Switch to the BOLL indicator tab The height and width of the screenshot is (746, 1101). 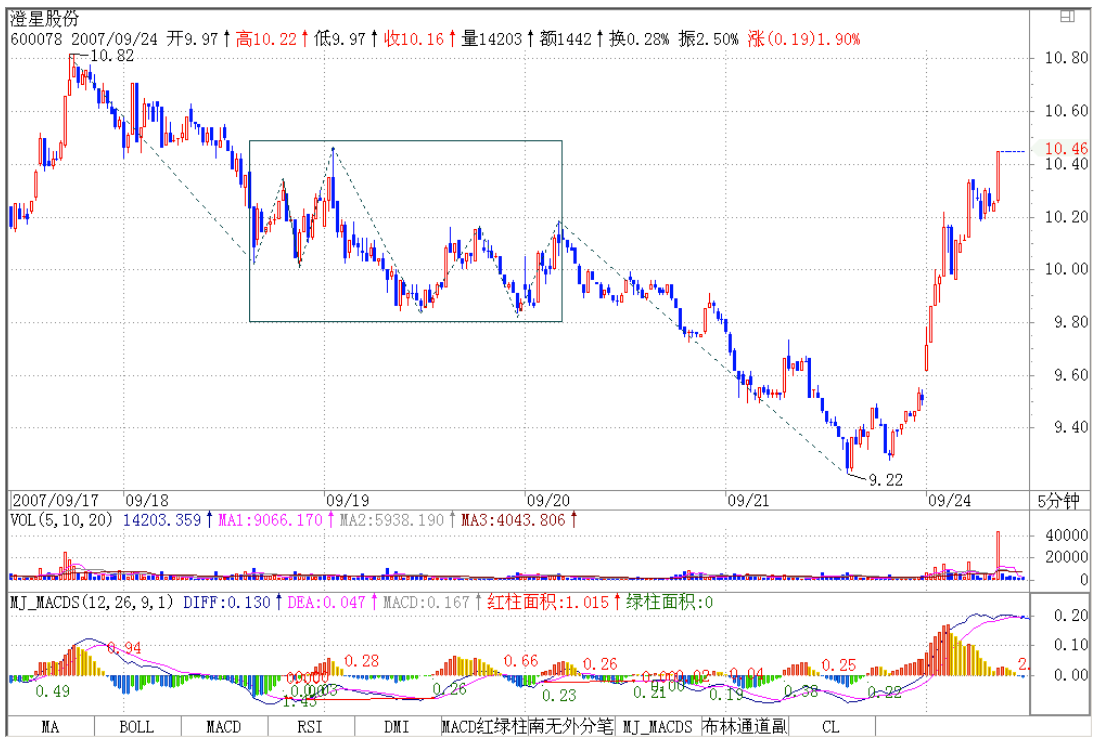[x=137, y=726]
